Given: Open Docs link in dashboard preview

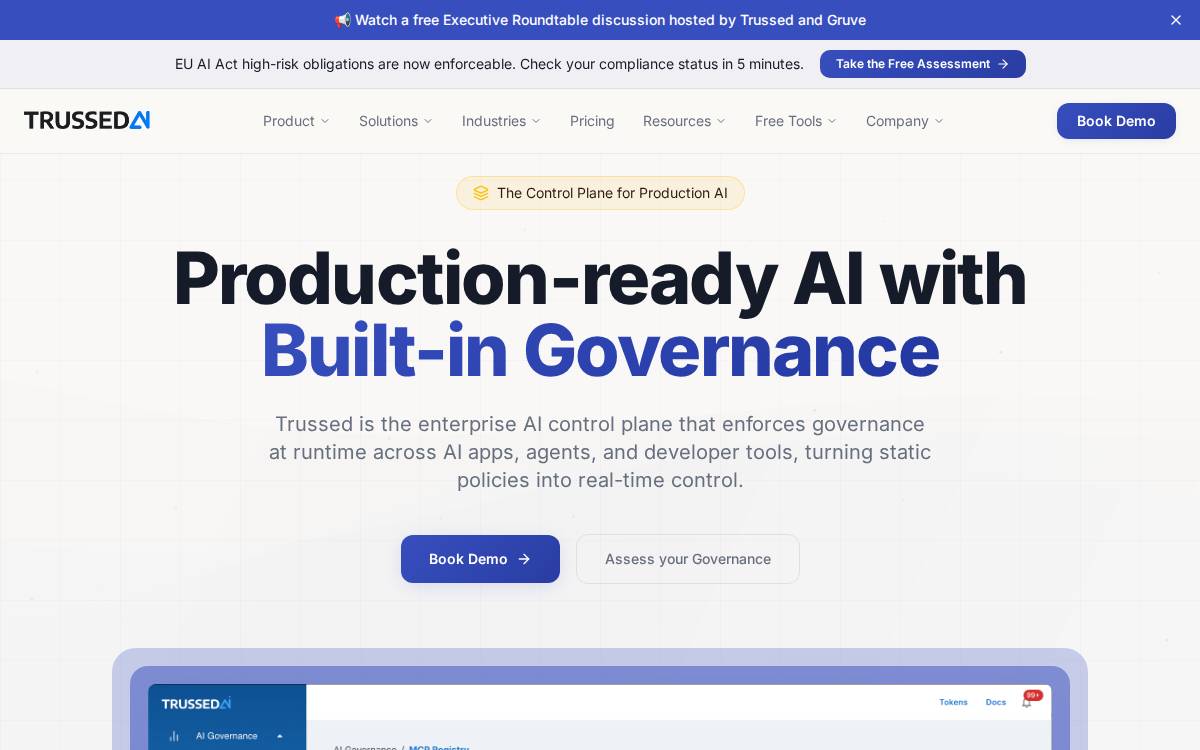Looking at the screenshot, I should pos(996,702).
